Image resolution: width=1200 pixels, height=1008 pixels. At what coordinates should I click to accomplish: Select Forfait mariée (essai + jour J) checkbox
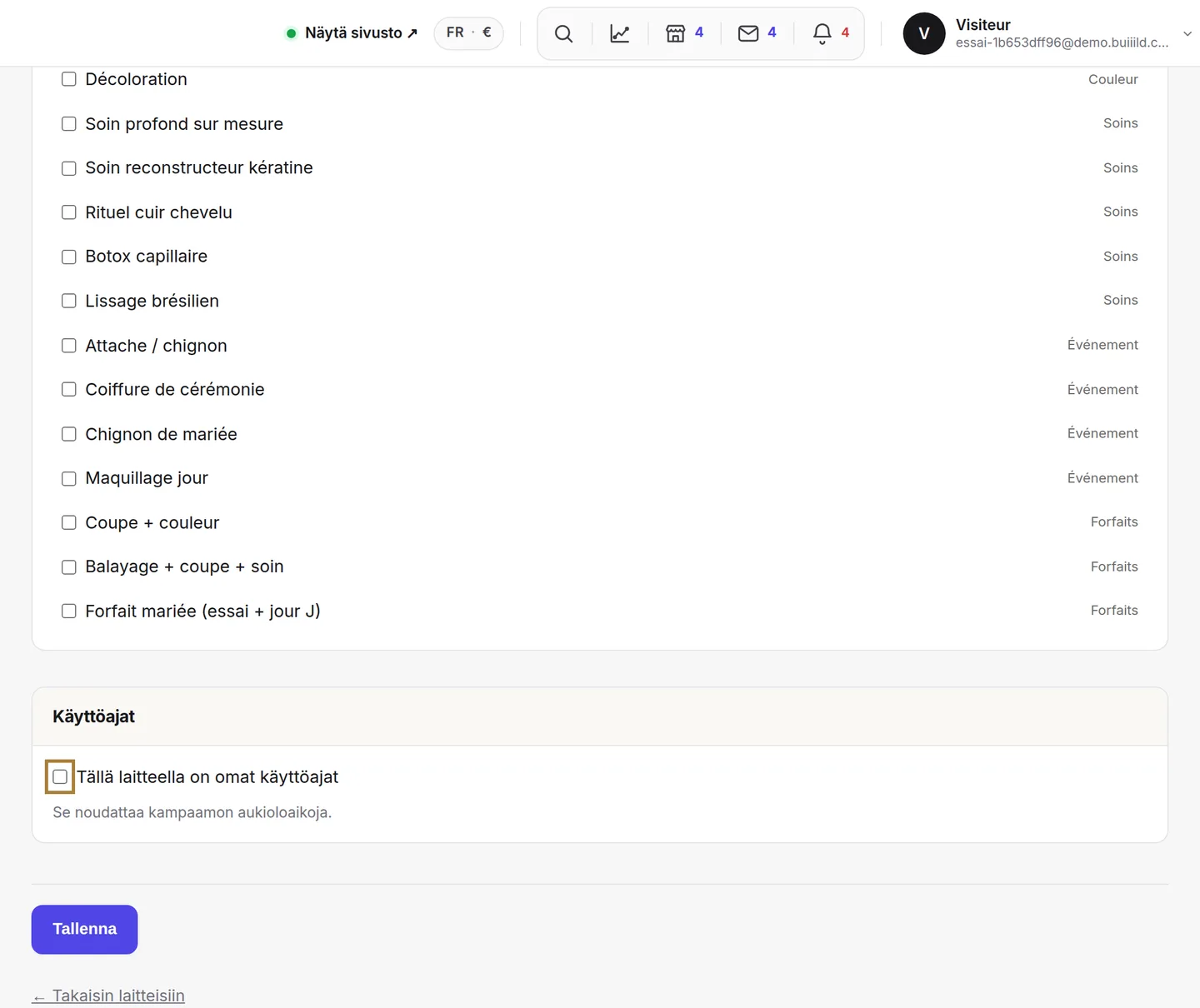tap(69, 611)
